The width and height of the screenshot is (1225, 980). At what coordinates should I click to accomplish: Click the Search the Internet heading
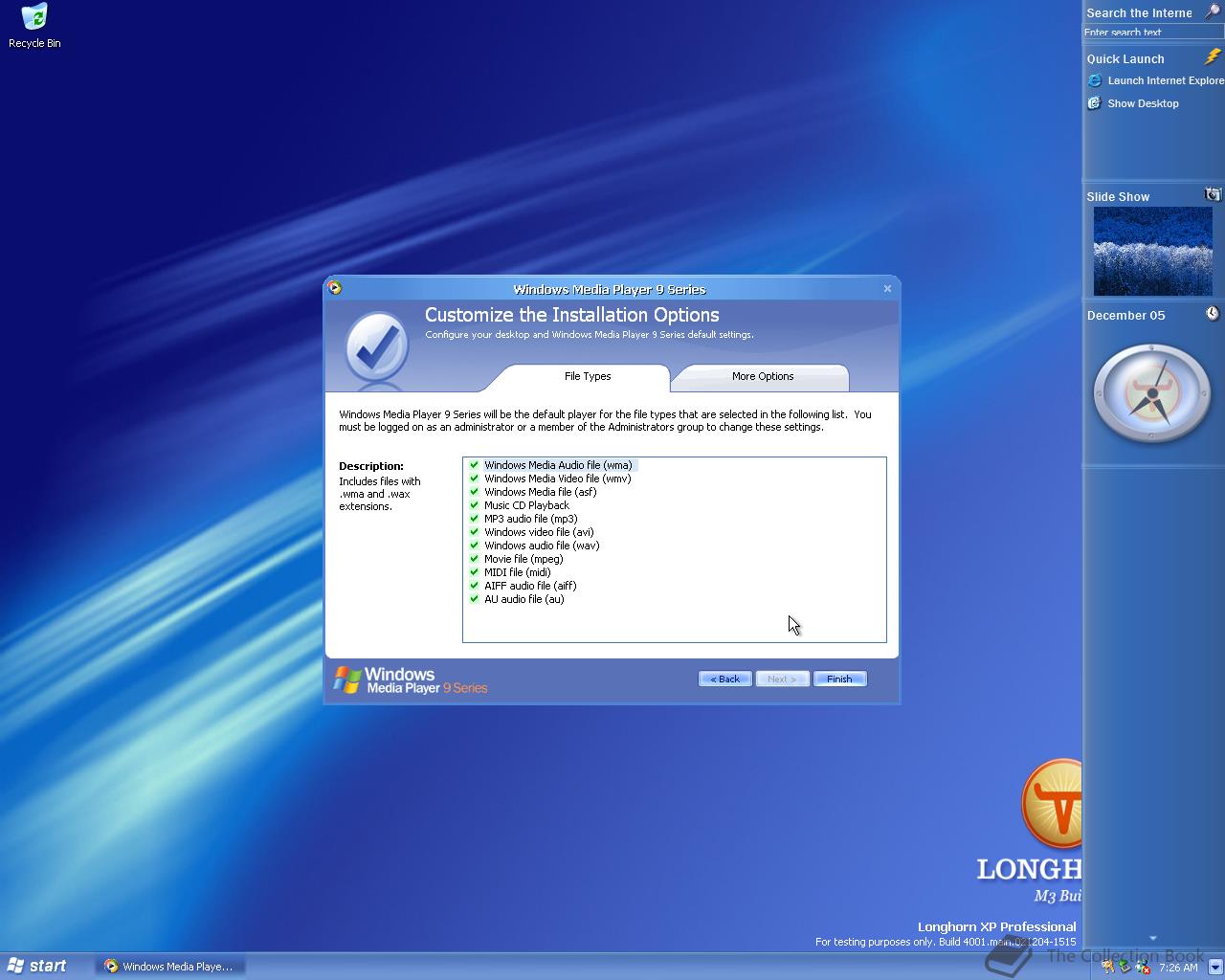(1139, 12)
